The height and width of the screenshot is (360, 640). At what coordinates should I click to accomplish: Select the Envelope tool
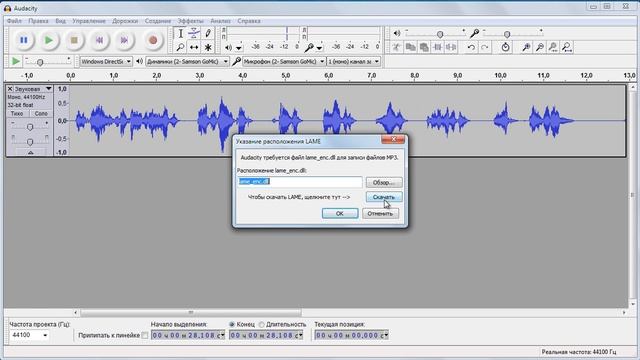(x=194, y=33)
